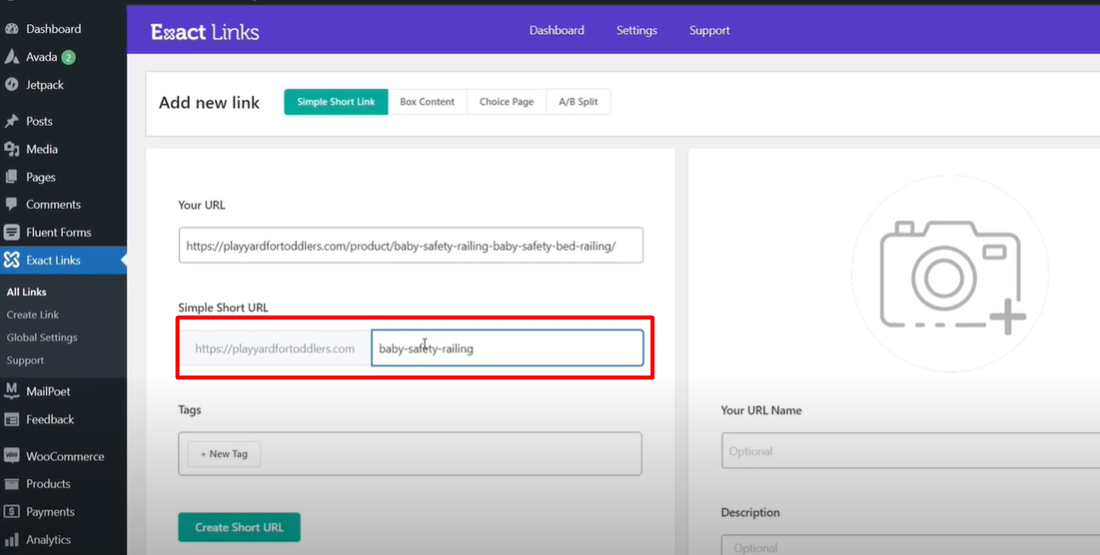Click the camera image upload placeholder
The width and height of the screenshot is (1100, 555).
pos(950,274)
